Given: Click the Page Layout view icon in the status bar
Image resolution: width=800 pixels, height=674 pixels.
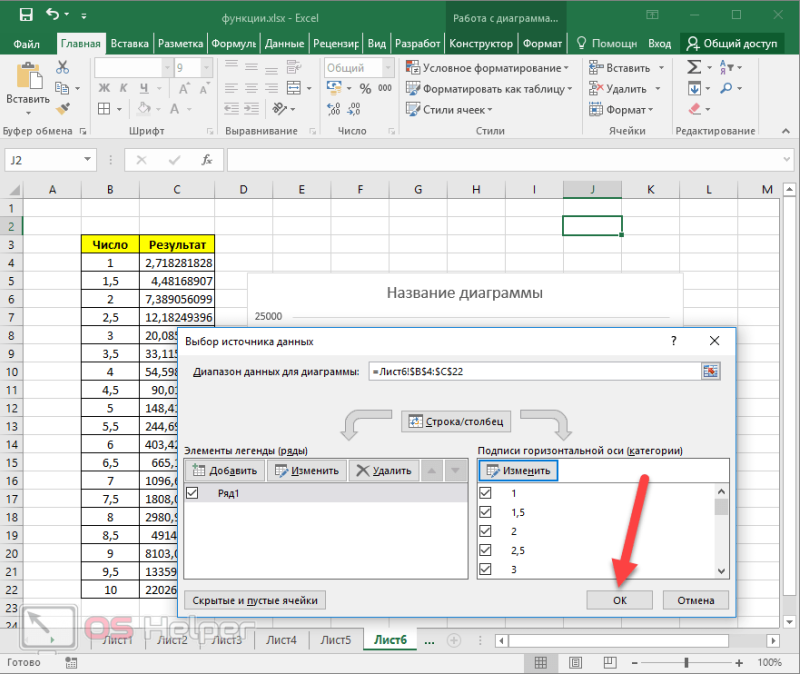Looking at the screenshot, I should pyautogui.click(x=576, y=663).
